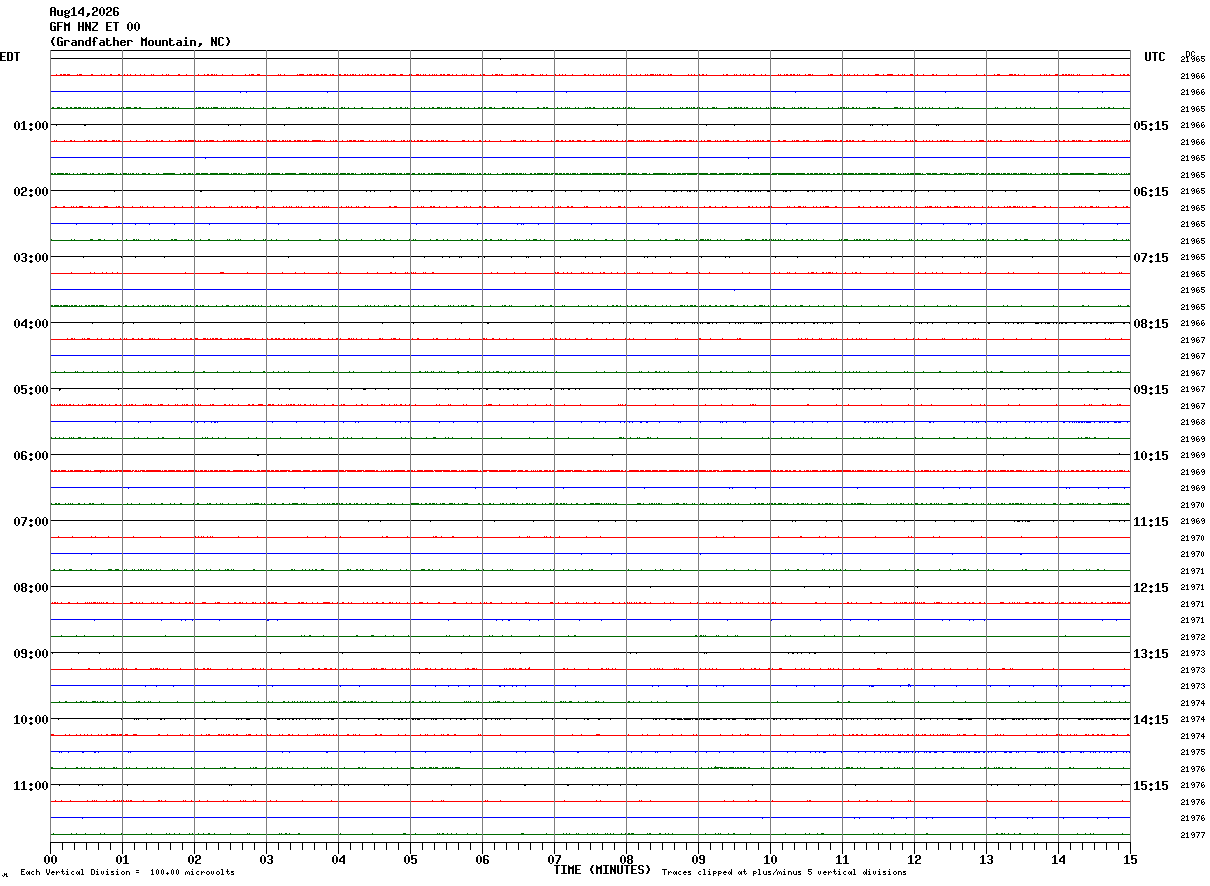Click minute 07 on the time axis
Image resolution: width=1210 pixels, height=886 pixels.
(x=554, y=859)
